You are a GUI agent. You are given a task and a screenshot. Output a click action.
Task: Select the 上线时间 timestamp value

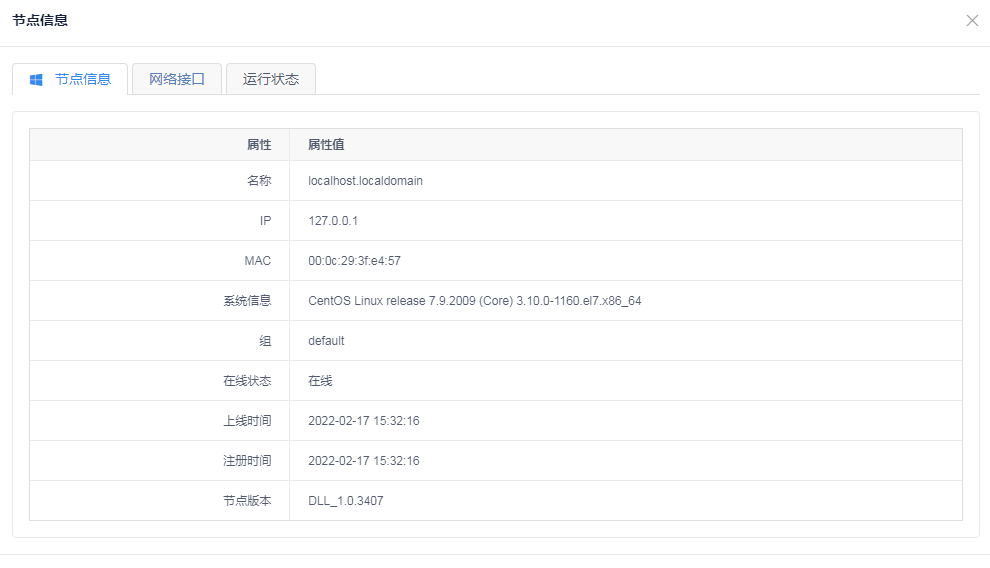[x=363, y=421]
